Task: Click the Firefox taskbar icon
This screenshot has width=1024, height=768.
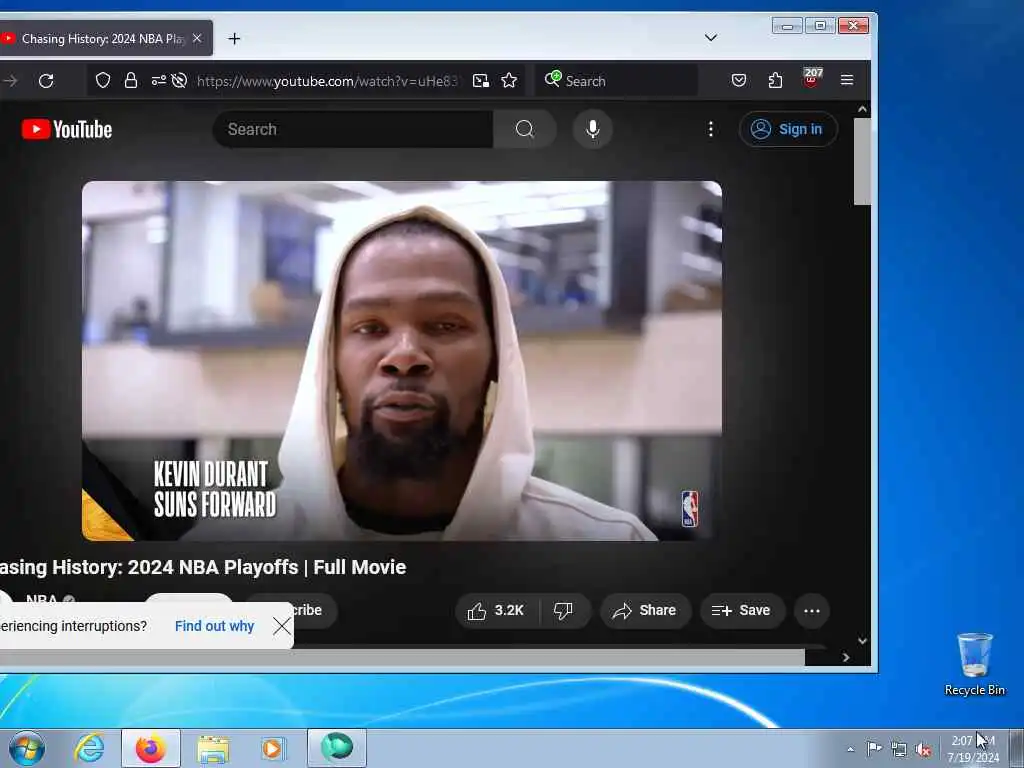Action: pos(151,748)
